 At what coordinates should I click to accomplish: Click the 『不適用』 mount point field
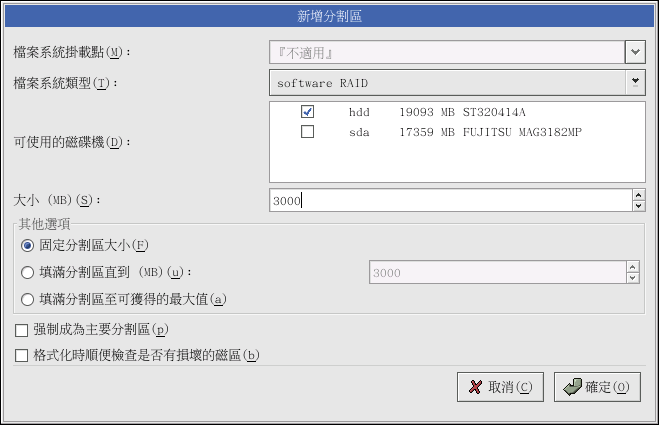(x=446, y=51)
